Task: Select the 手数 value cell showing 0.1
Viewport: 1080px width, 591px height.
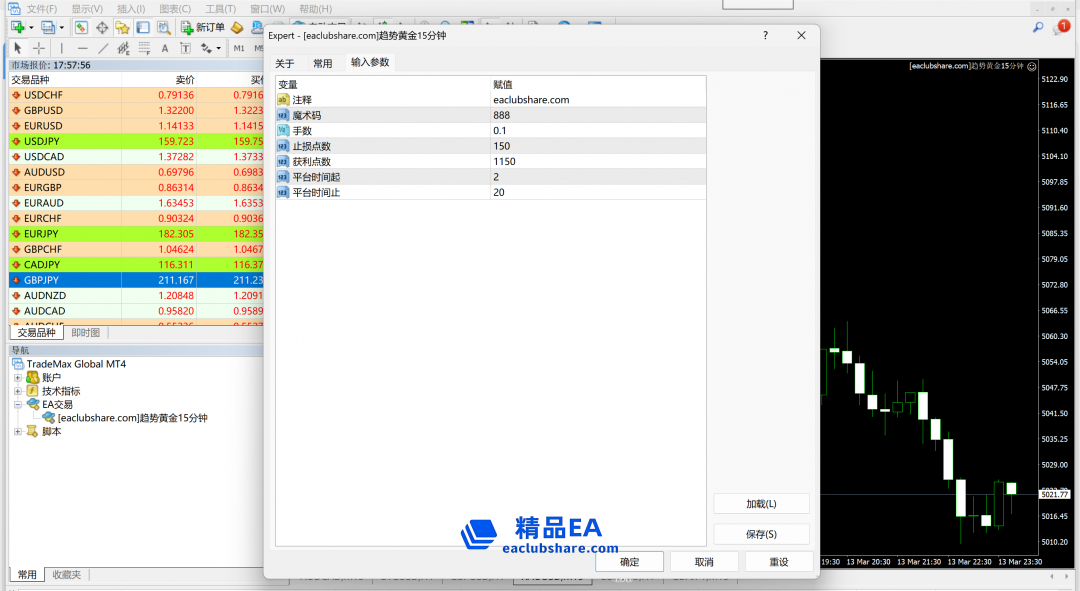Action: click(598, 131)
